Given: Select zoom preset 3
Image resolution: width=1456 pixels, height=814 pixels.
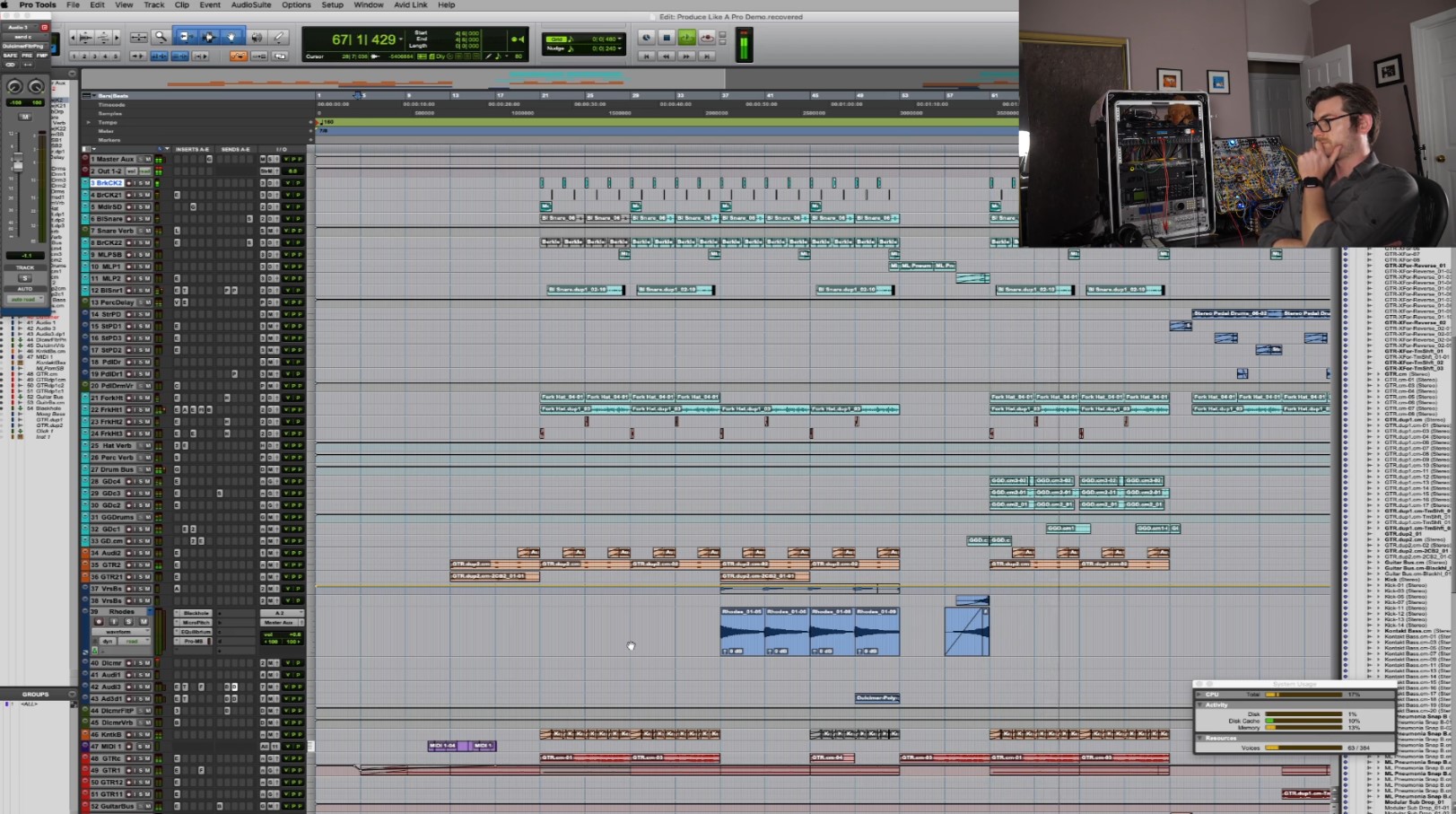Looking at the screenshot, I should [x=94, y=56].
